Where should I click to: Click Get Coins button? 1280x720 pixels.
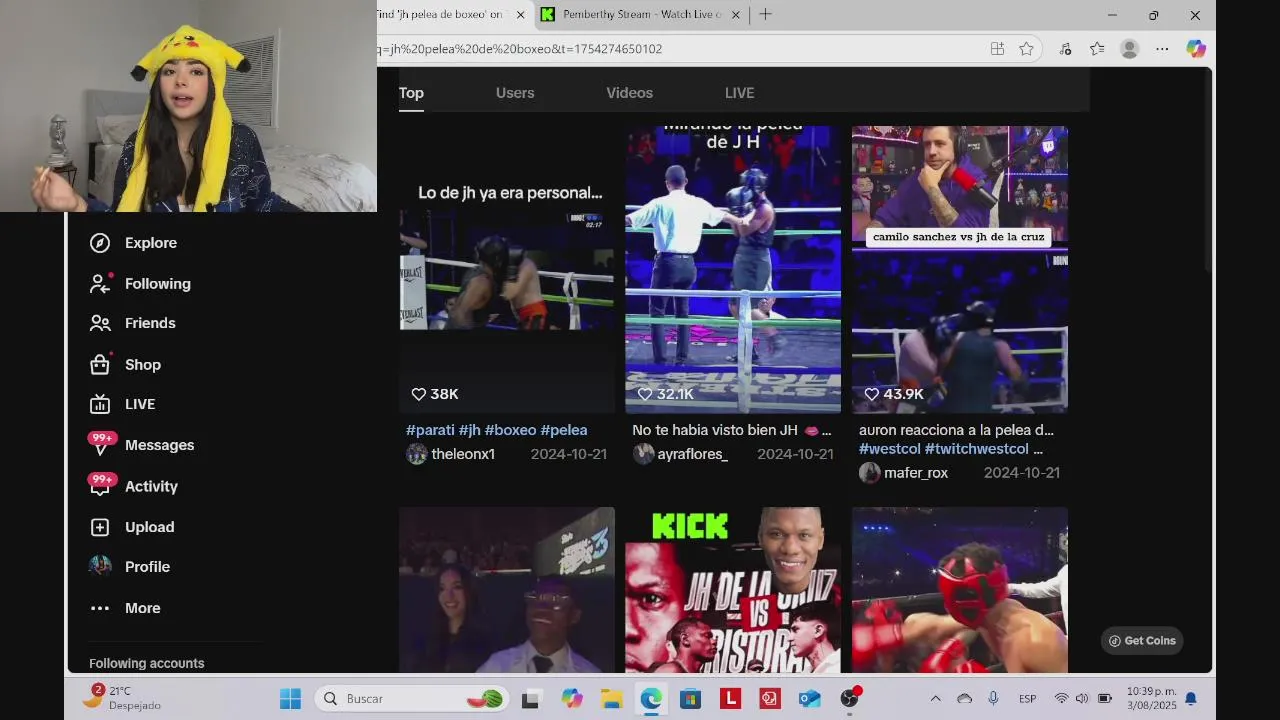click(1142, 641)
